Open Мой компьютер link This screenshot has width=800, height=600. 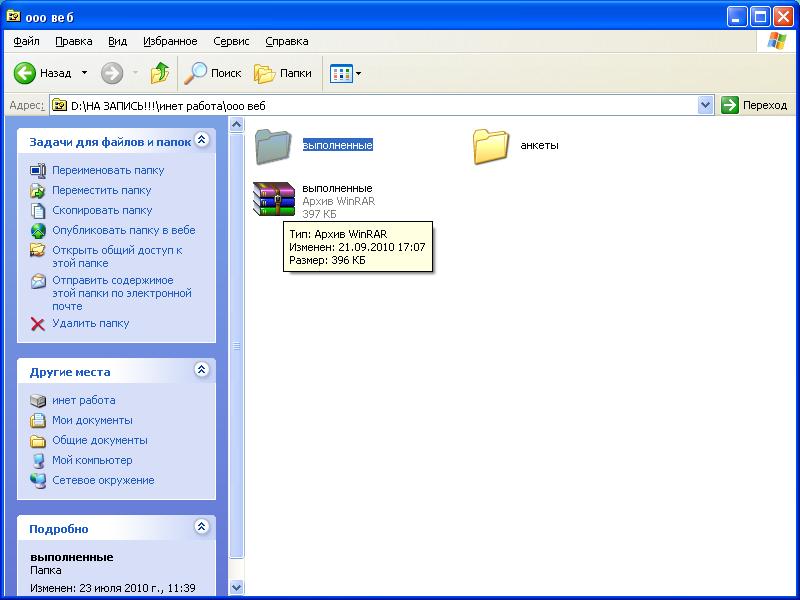pyautogui.click(x=92, y=460)
